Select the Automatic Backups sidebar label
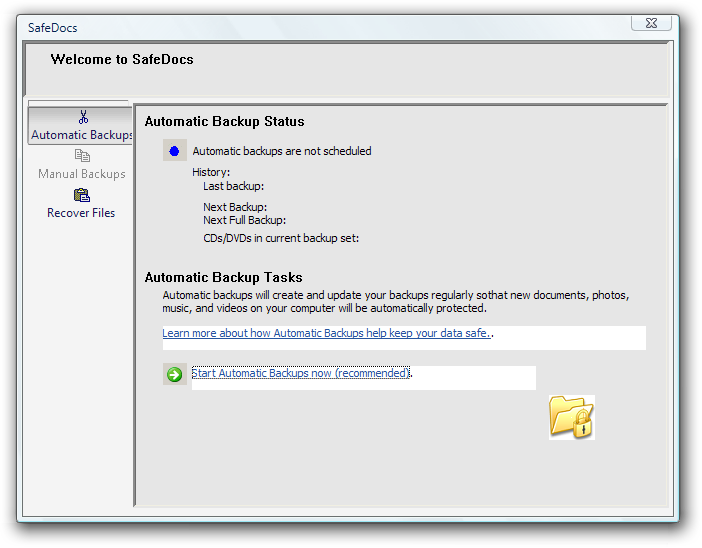This screenshot has height=548, width=702. 81,135
